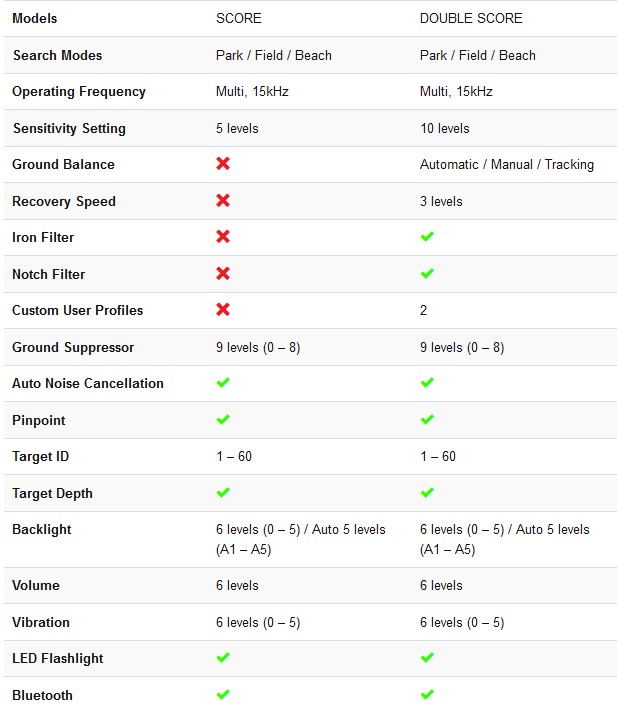Click the red X for SCORE Custom User Profiles
The width and height of the screenshot is (618, 713).
223,310
